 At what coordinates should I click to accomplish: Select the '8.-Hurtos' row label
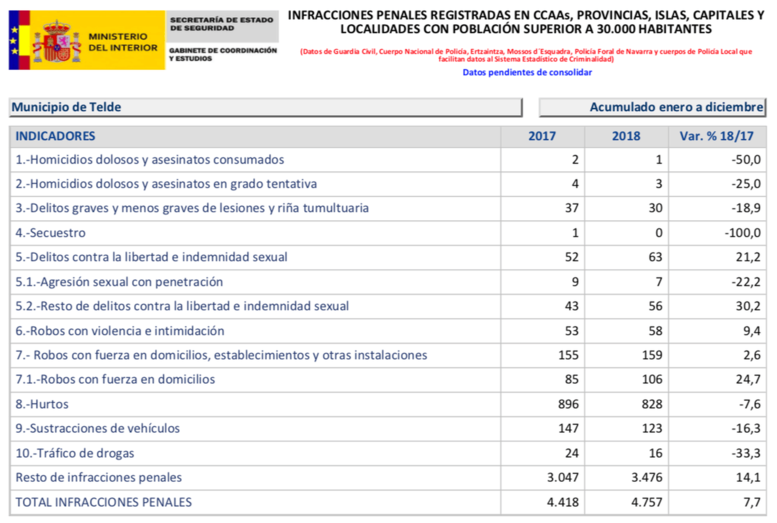click(x=44, y=404)
